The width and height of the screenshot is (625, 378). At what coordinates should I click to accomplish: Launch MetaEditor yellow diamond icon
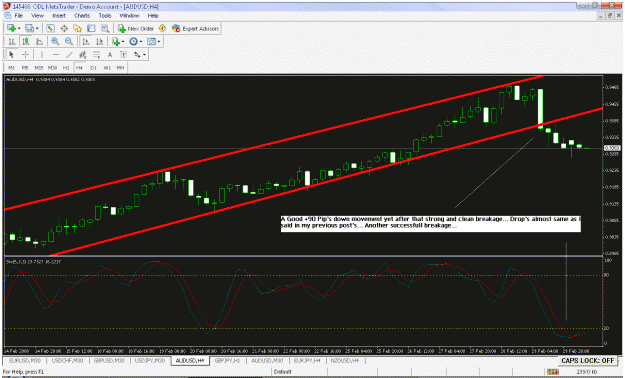point(162,28)
